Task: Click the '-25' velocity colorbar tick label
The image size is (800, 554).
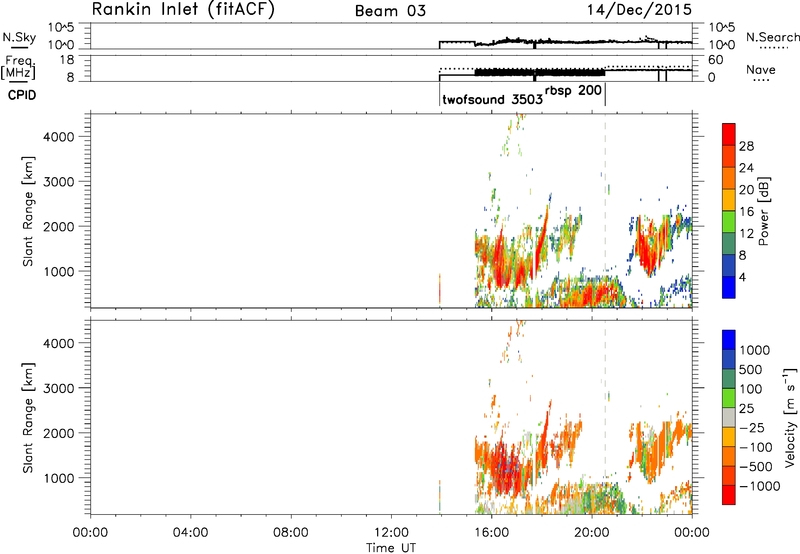Action: [x=752, y=427]
